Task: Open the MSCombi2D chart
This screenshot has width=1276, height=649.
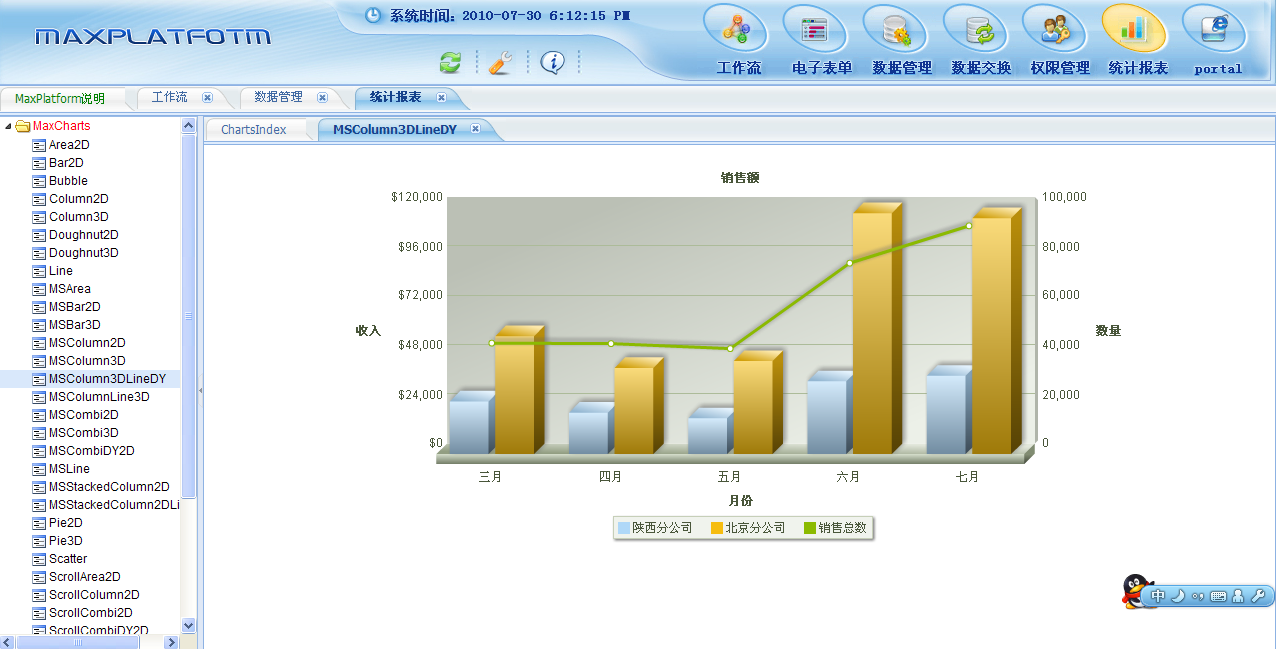Action: coord(84,415)
